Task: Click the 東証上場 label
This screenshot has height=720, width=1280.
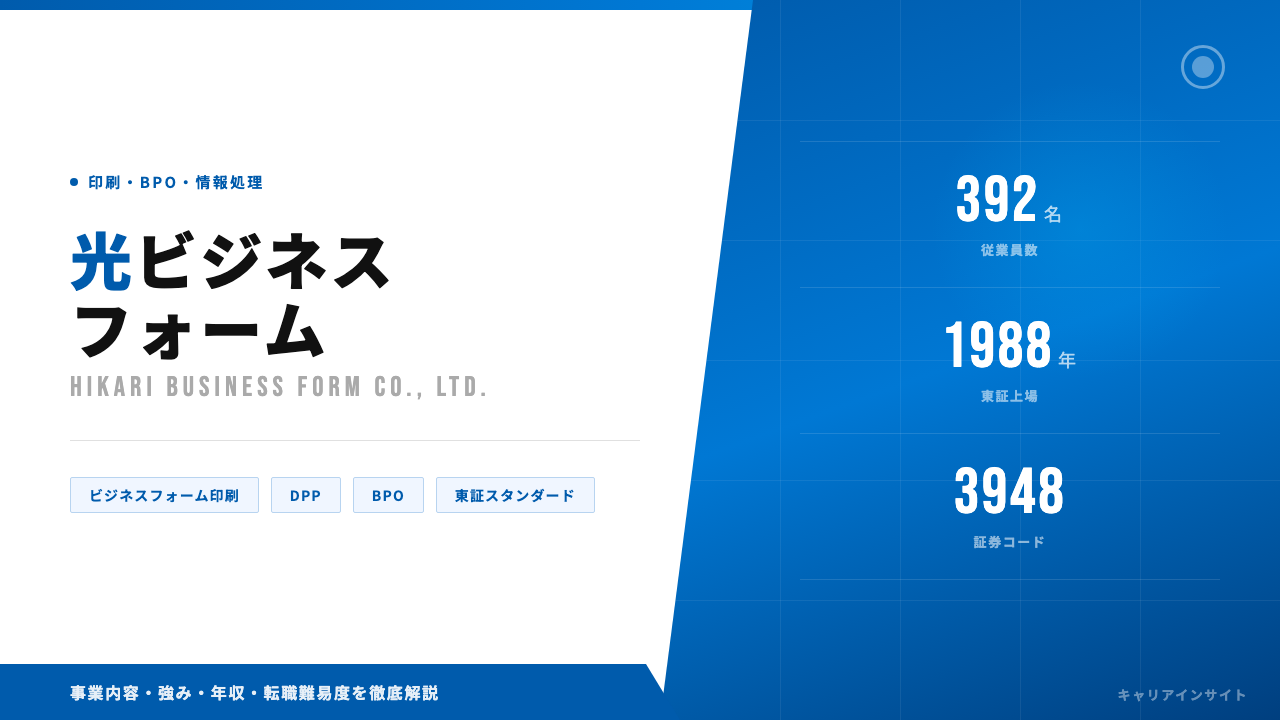Action: [1010, 396]
